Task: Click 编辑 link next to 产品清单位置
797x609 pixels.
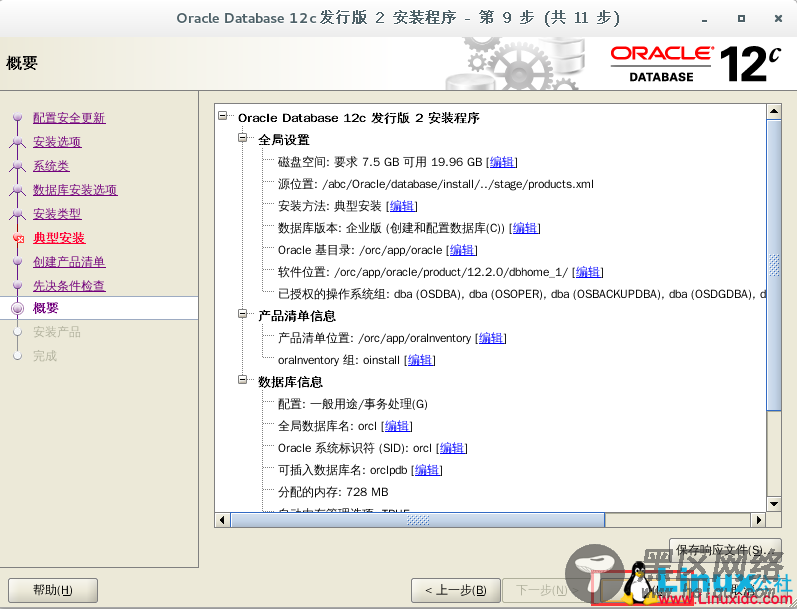Action: click(x=491, y=338)
